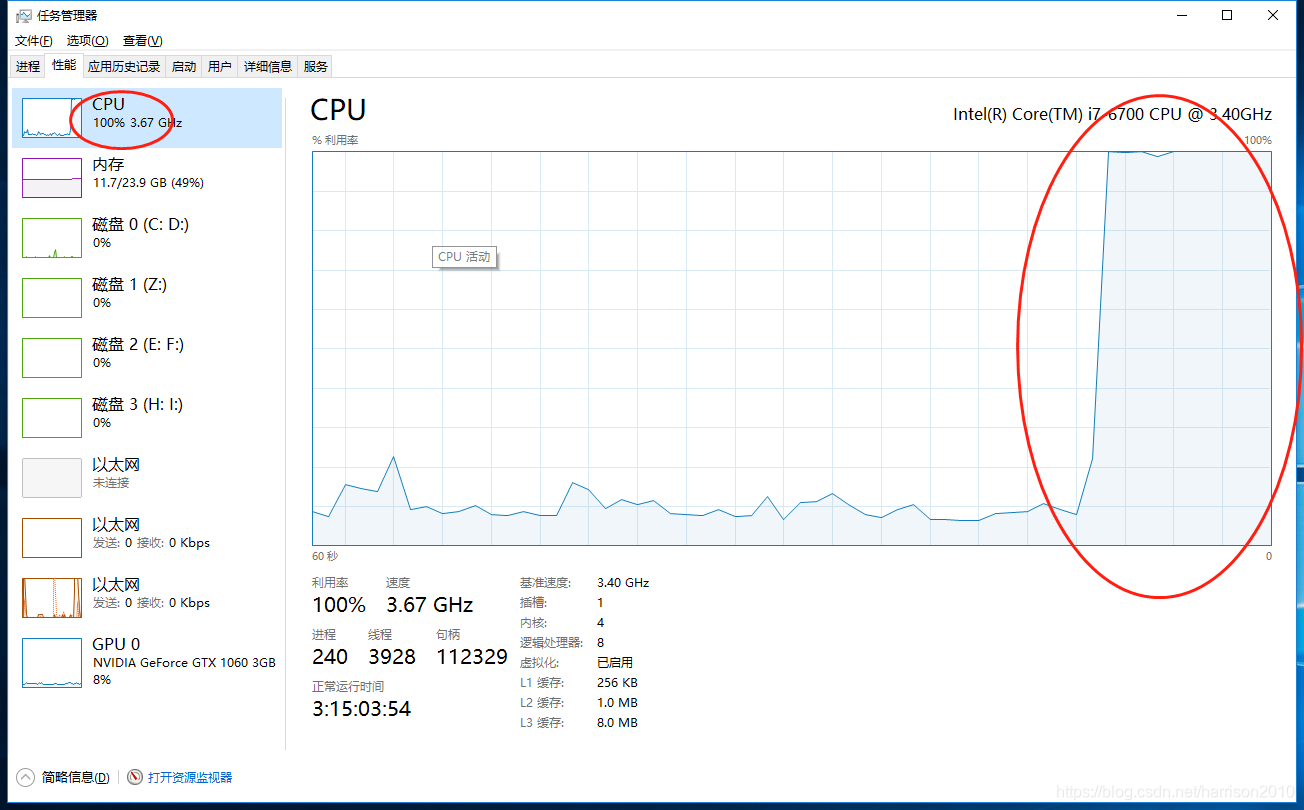Switch to the 应用历史记录 tab

click(x=124, y=67)
